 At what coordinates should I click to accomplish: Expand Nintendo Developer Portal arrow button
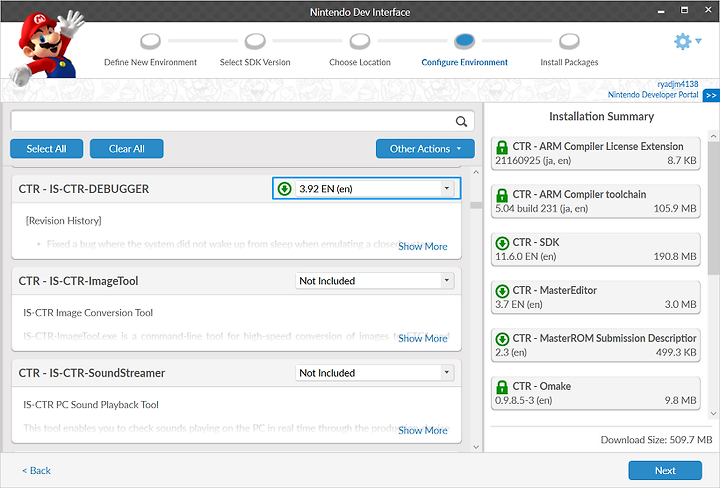(x=711, y=95)
